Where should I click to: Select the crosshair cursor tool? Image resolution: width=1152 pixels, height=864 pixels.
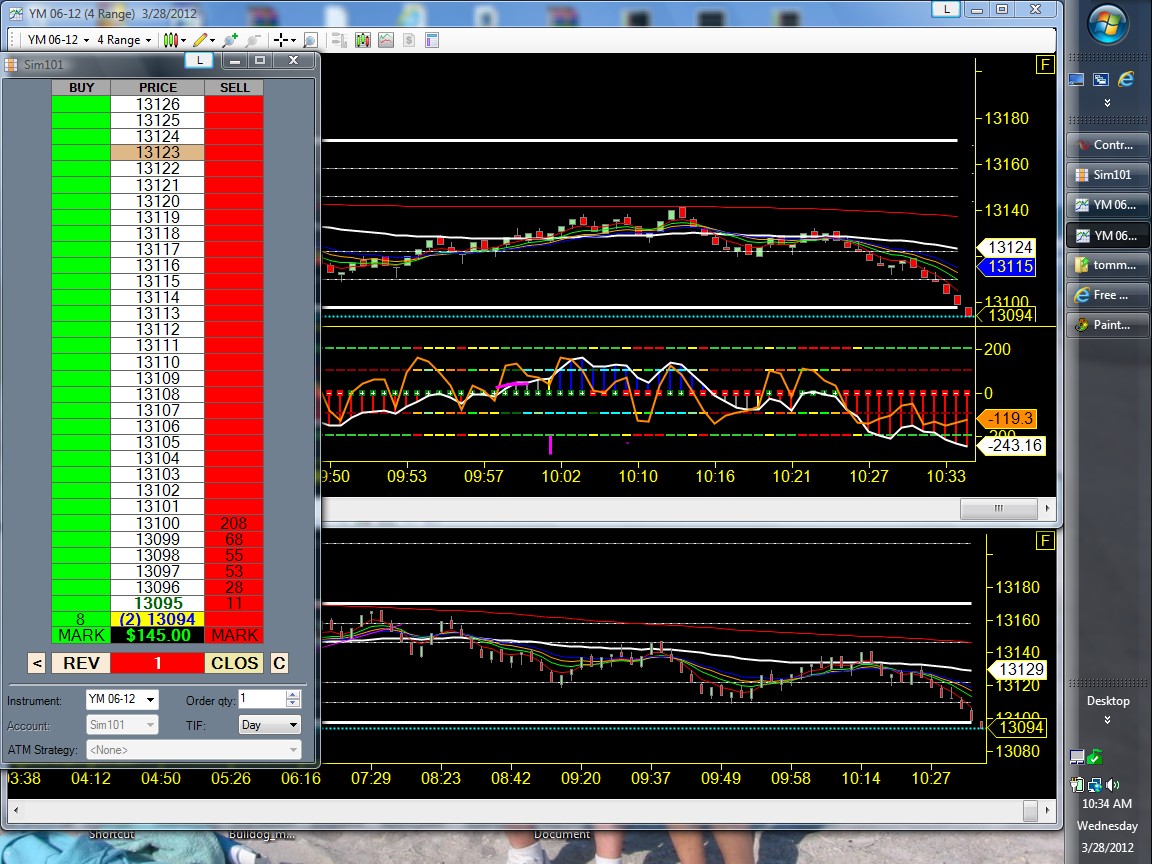click(x=280, y=40)
